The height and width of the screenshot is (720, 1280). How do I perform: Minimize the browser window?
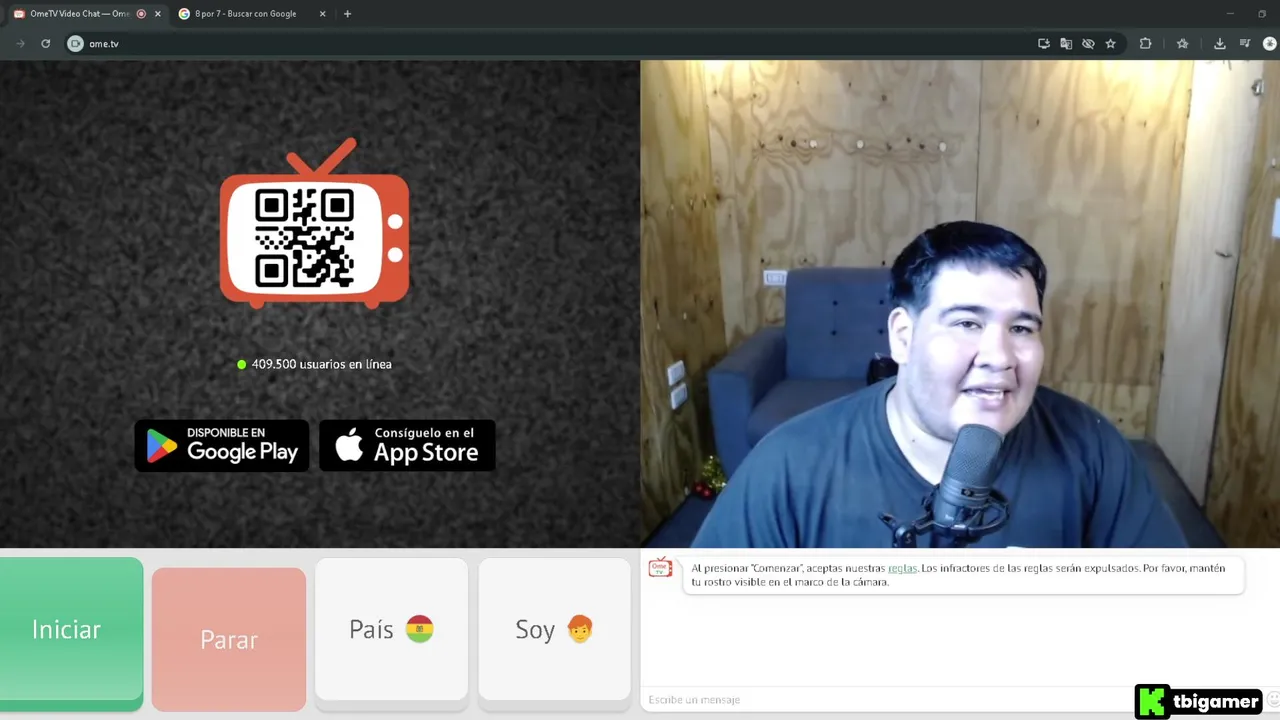(x=1232, y=14)
